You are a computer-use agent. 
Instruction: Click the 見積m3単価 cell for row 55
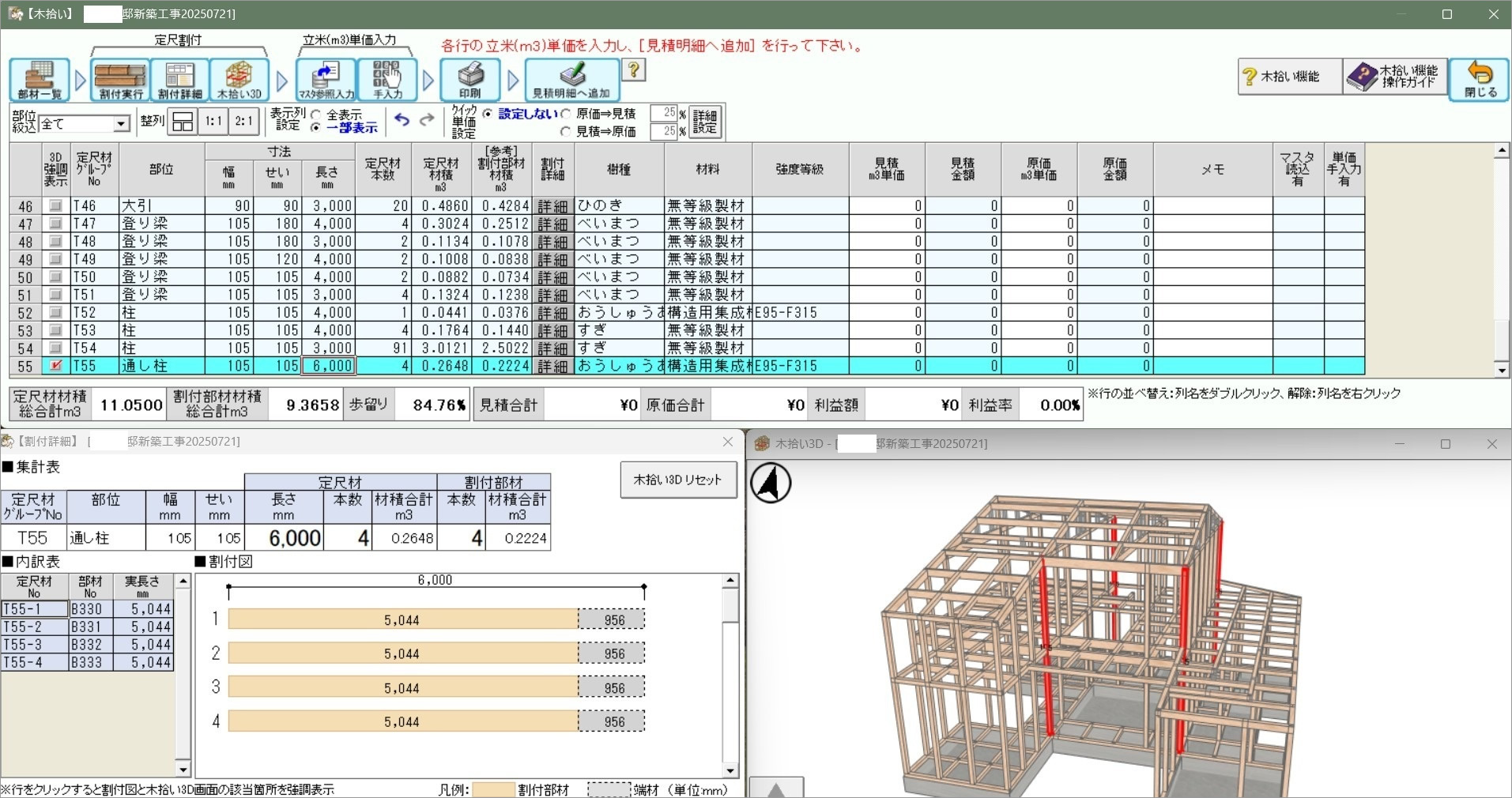tap(886, 367)
